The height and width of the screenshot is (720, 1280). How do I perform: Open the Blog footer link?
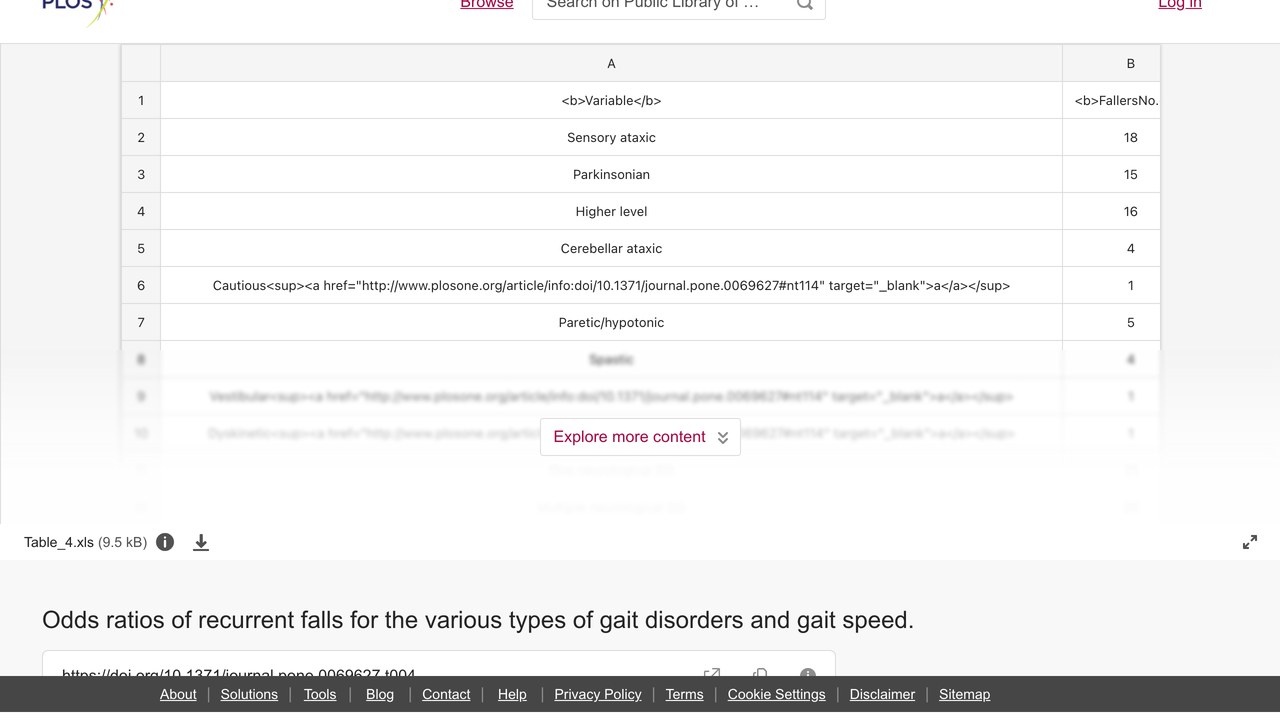point(380,694)
